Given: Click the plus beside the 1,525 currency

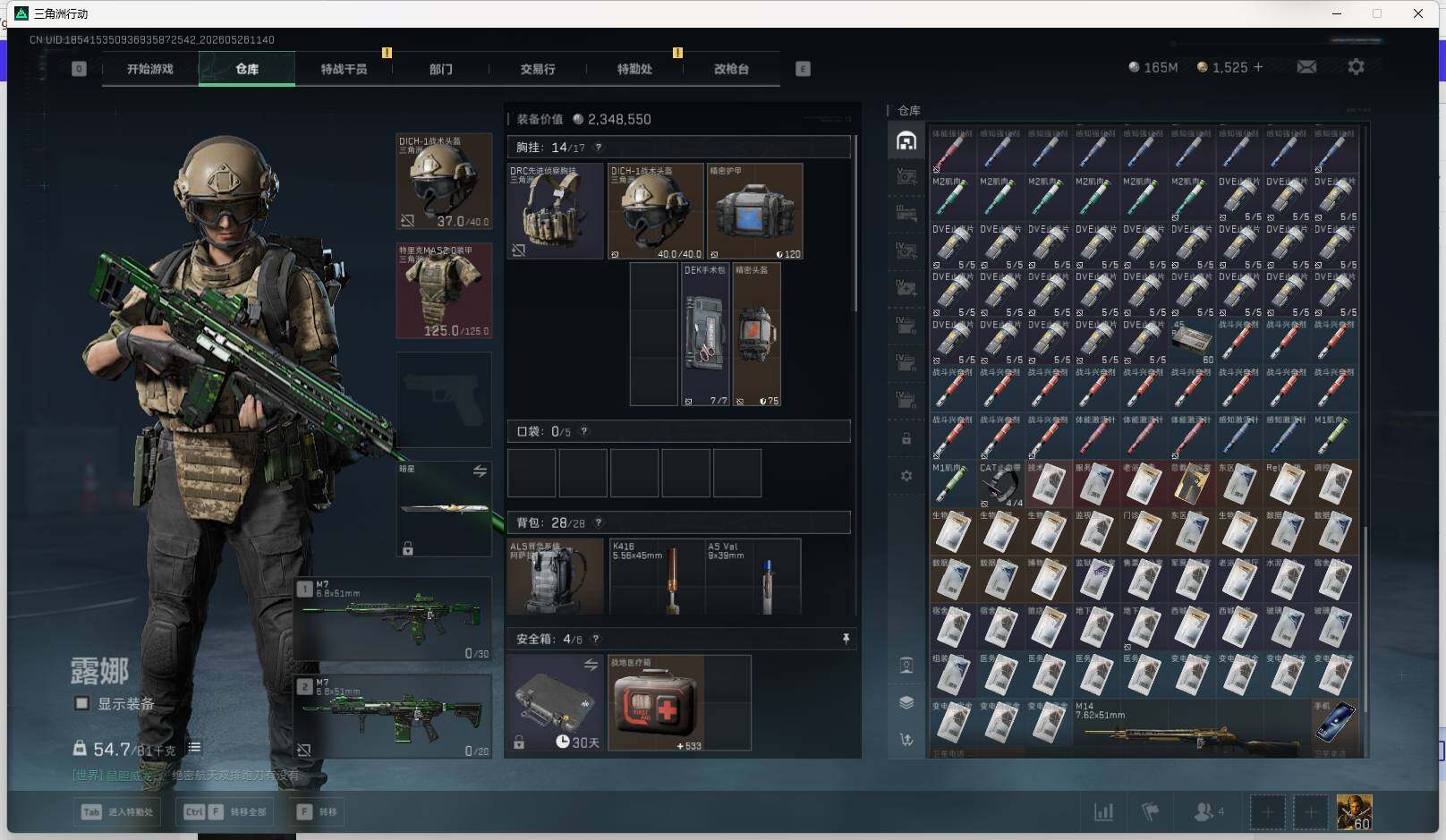Looking at the screenshot, I should [1258, 67].
